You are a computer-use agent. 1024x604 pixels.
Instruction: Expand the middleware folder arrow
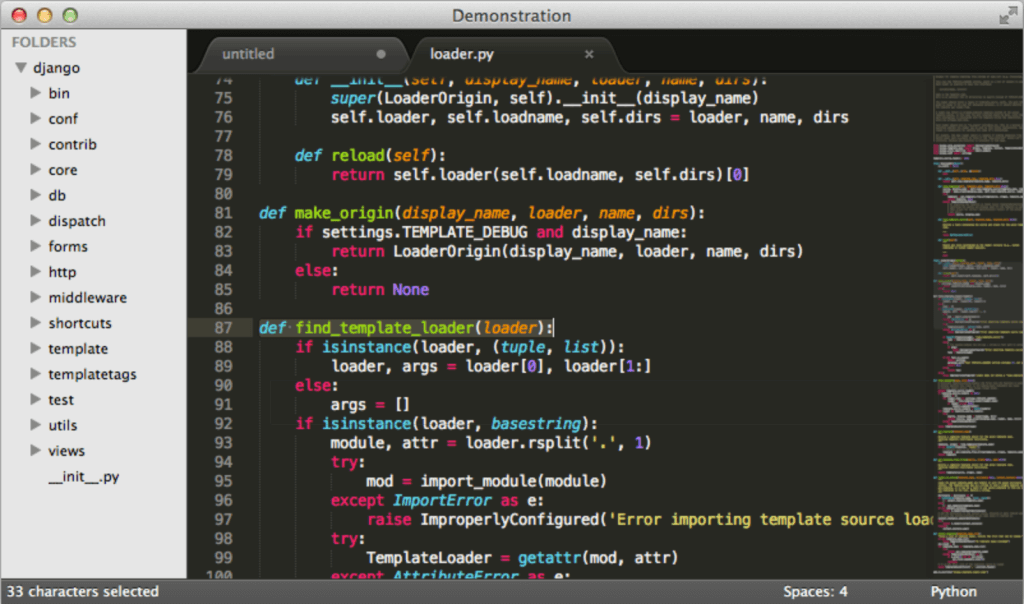pyautogui.click(x=36, y=296)
